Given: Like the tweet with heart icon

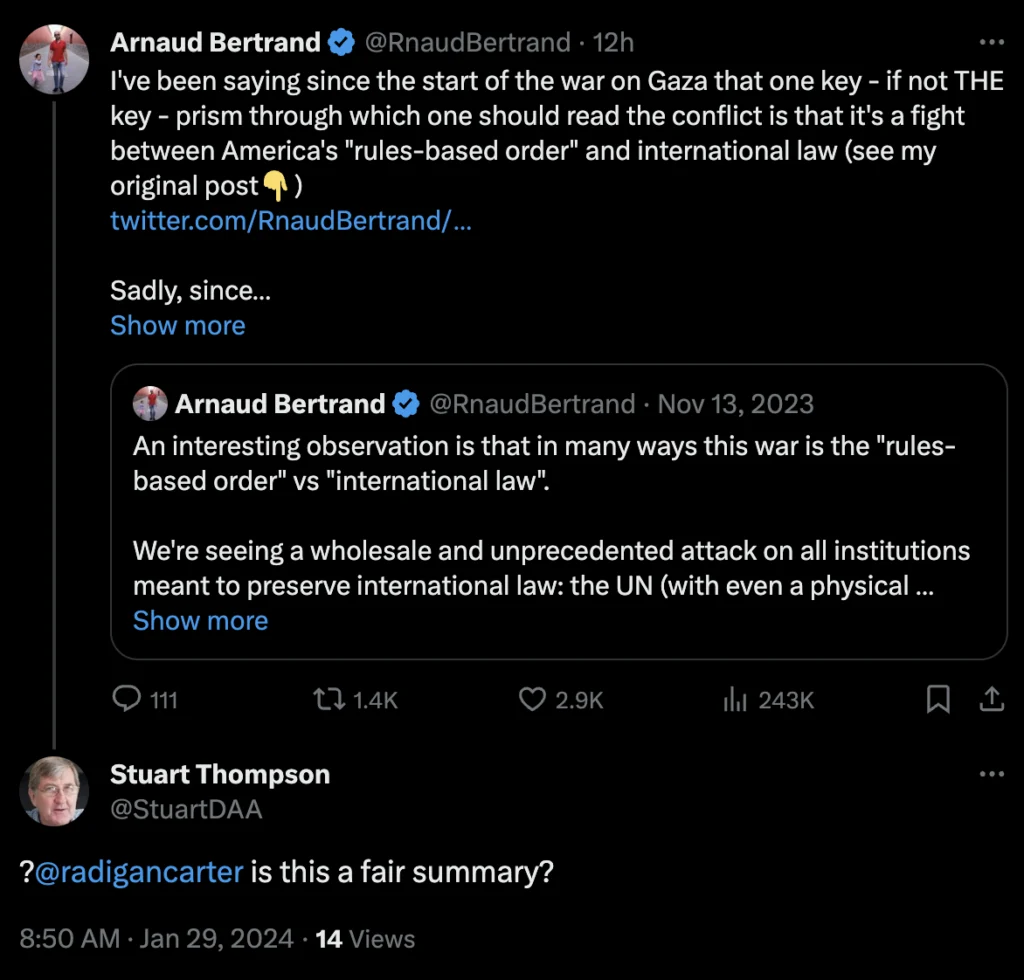Looking at the screenshot, I should click(x=531, y=700).
